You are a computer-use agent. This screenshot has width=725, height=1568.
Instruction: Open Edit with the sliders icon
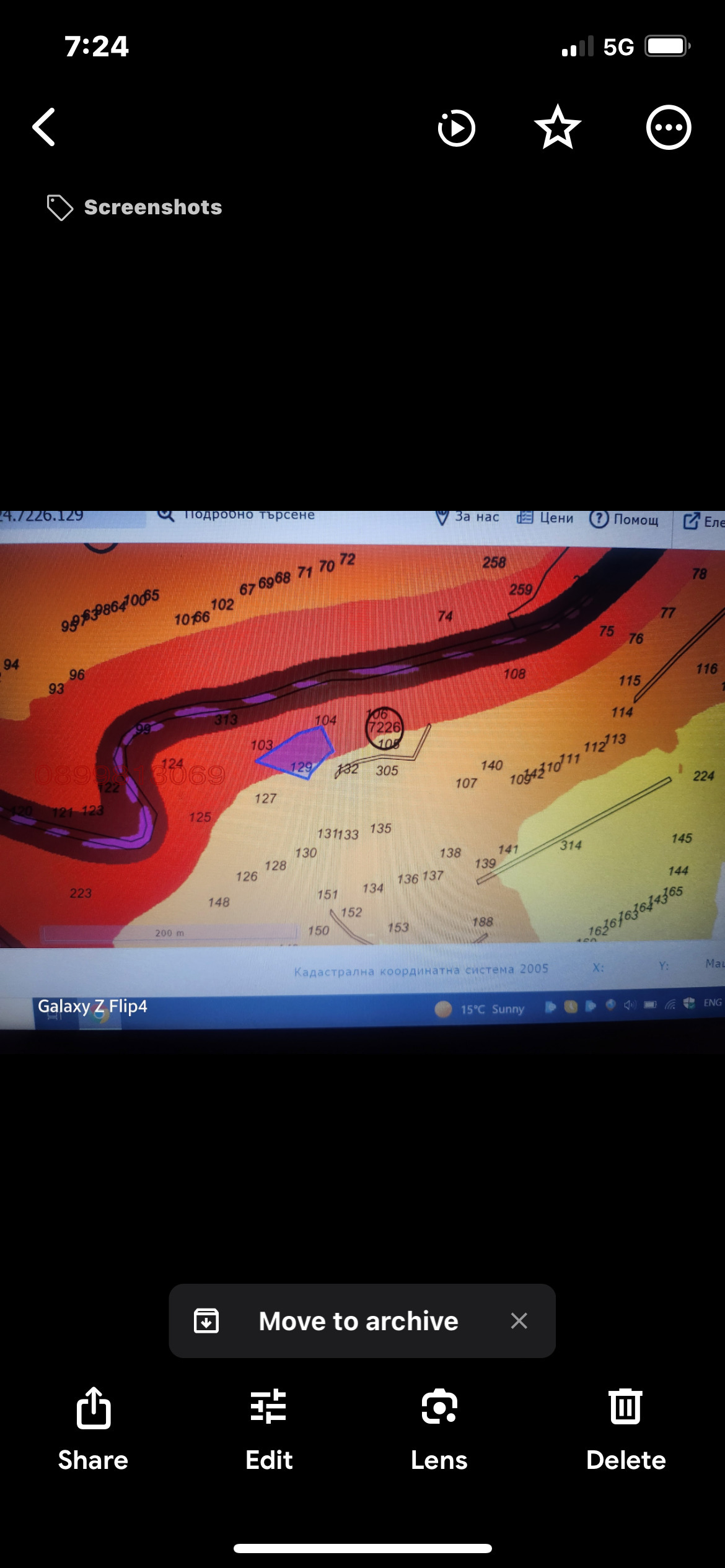pos(268,1408)
